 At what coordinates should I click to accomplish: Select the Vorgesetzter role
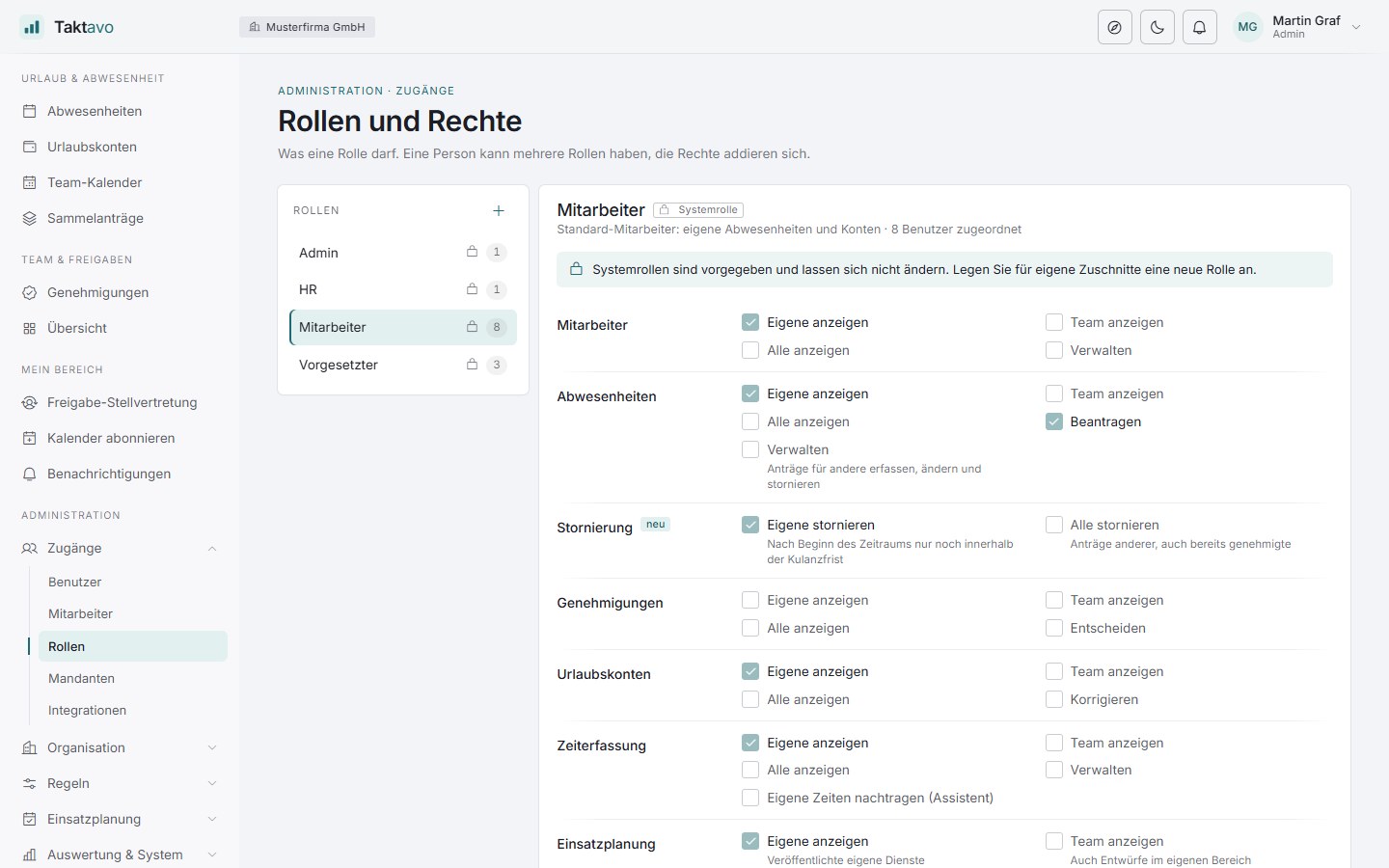pyautogui.click(x=403, y=365)
